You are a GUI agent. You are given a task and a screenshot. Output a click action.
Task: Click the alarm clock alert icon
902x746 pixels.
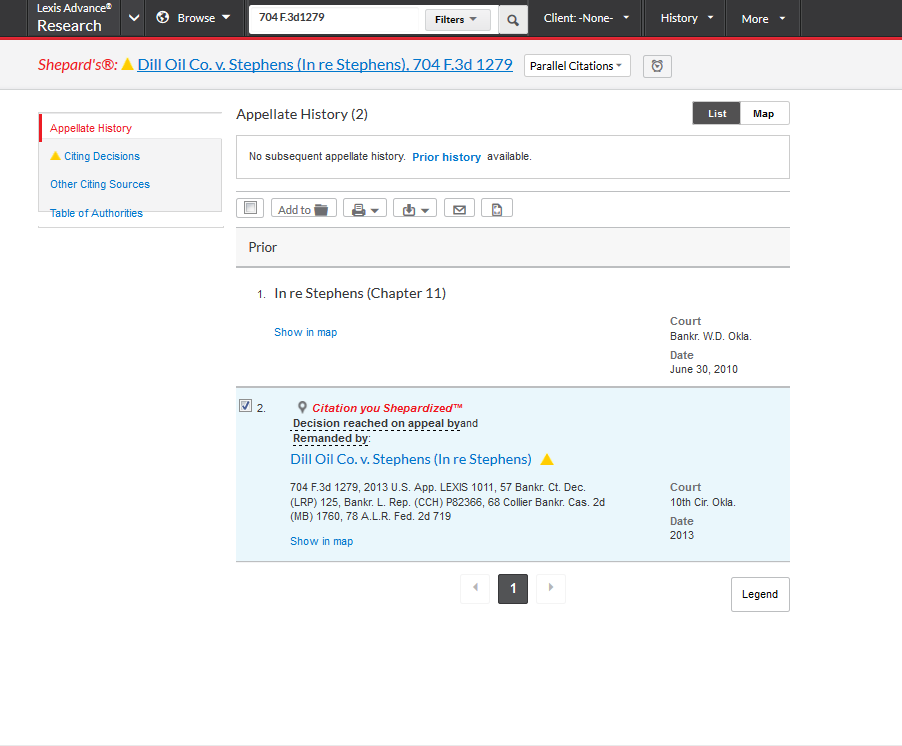657,66
